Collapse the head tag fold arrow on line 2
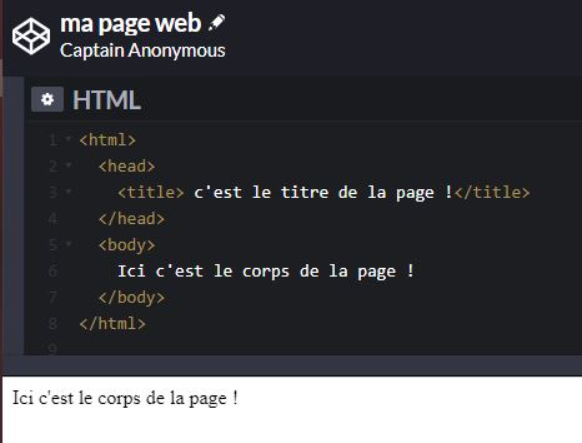 click(68, 165)
